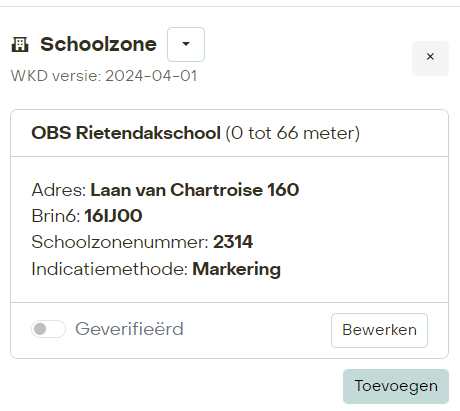Click the Schoolzonenummer value 2314
The width and height of the screenshot is (460, 411).
tap(233, 242)
